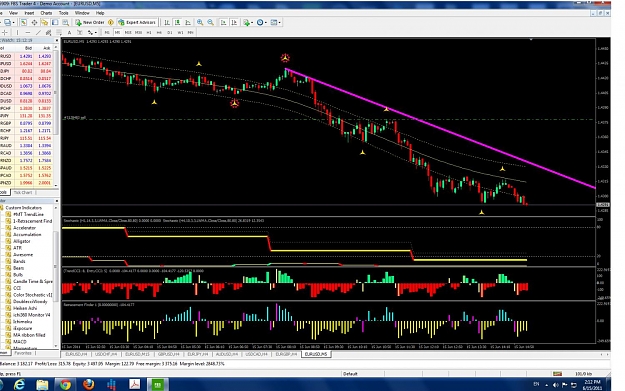The height and width of the screenshot is (391, 625).
Task: Toggle the Navigator window icon
Action: tap(45, 22)
